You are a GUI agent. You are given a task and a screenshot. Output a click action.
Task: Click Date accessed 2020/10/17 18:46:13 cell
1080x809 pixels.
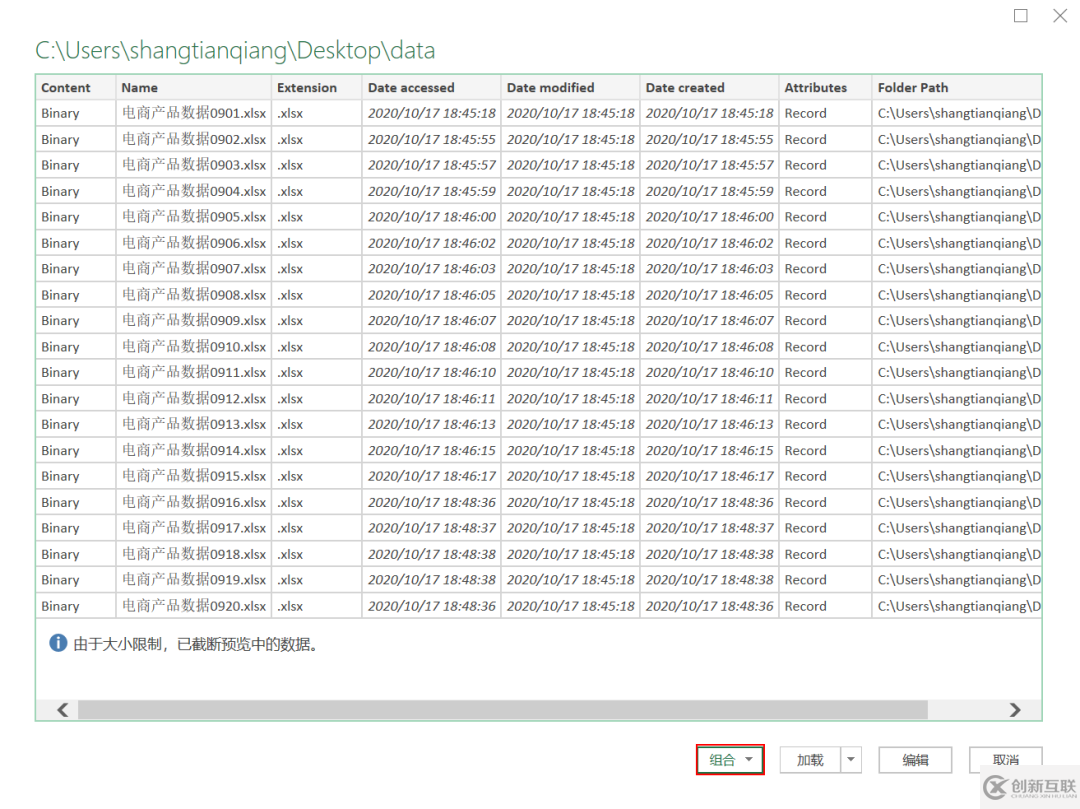tap(432, 424)
